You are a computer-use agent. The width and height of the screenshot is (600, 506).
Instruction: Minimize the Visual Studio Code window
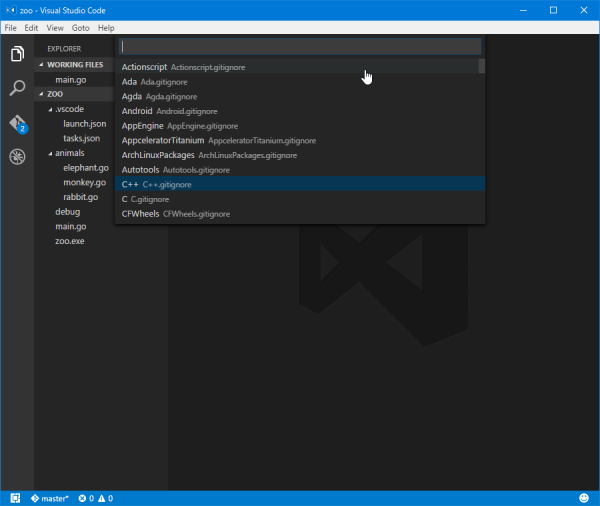coord(523,10)
